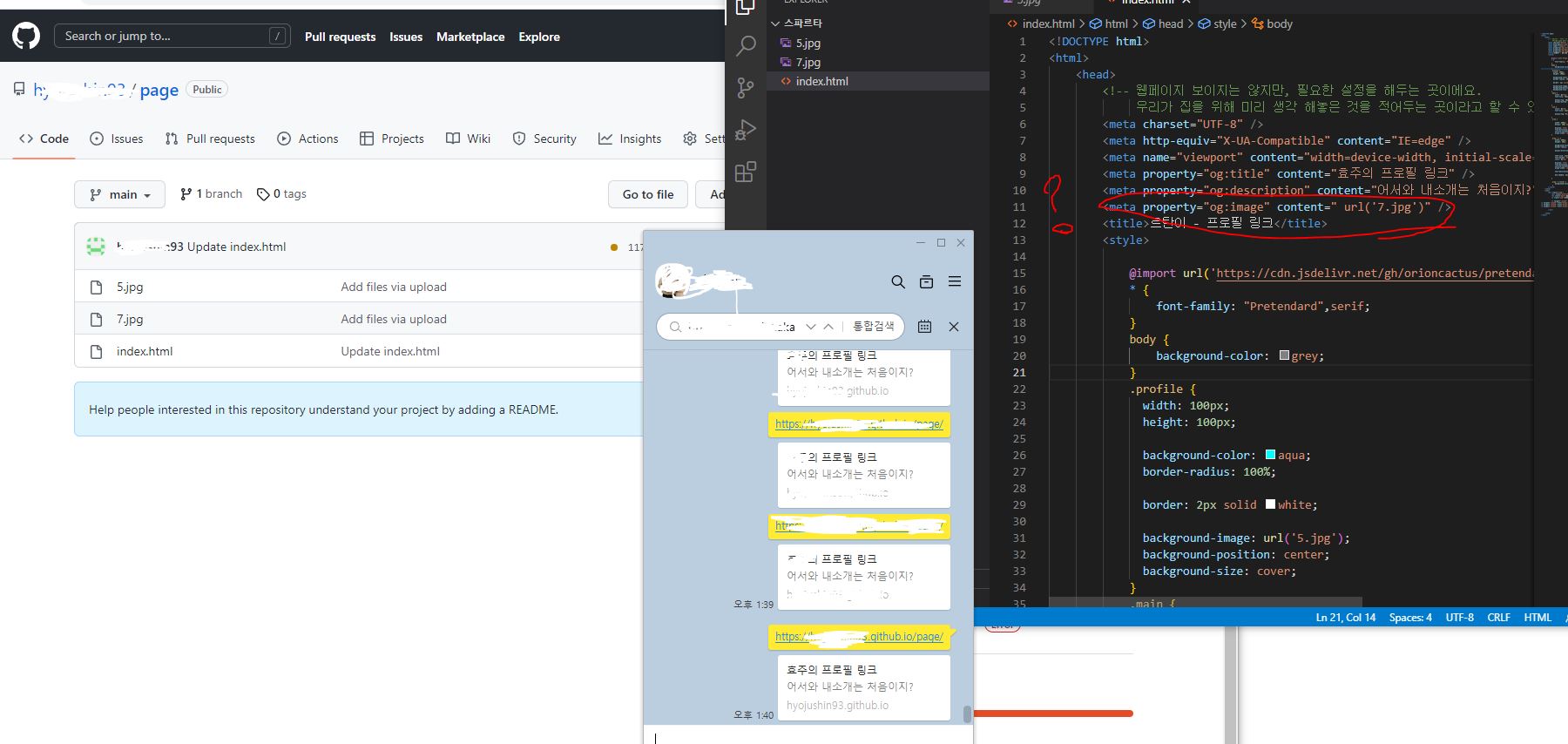Click the chat window search magnifier icon
This screenshot has width=1568, height=744.
[x=898, y=281]
